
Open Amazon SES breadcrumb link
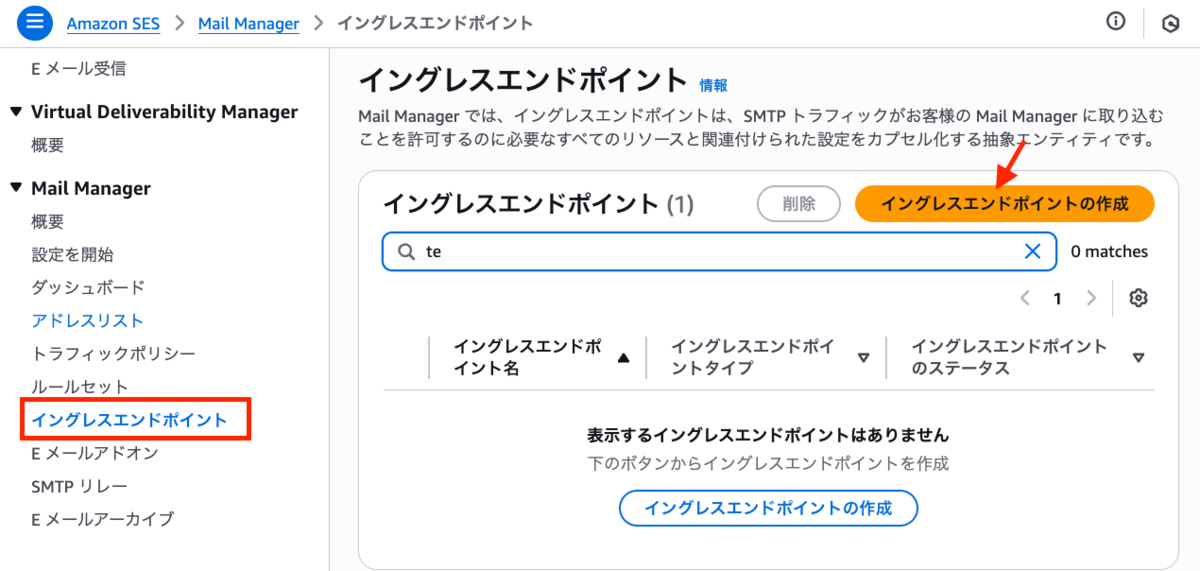click(x=113, y=23)
